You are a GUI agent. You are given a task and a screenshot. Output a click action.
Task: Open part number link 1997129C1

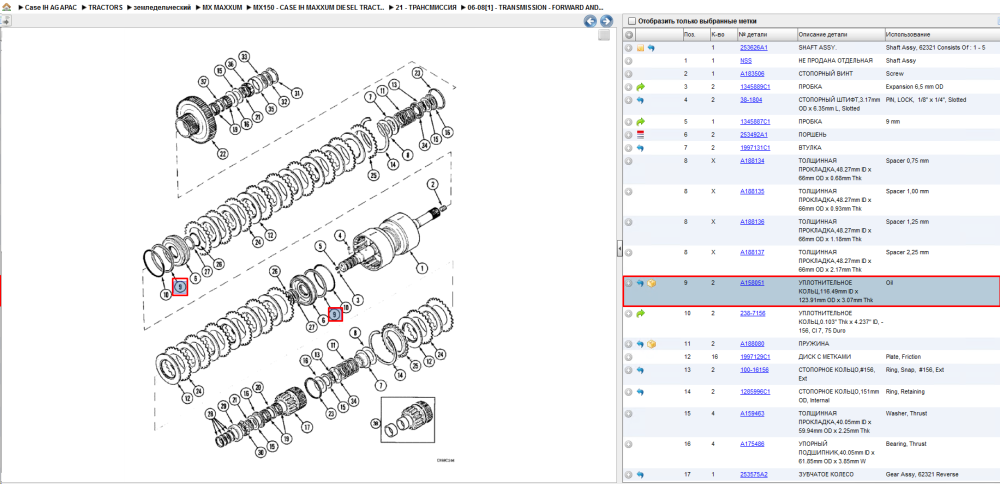755,356
